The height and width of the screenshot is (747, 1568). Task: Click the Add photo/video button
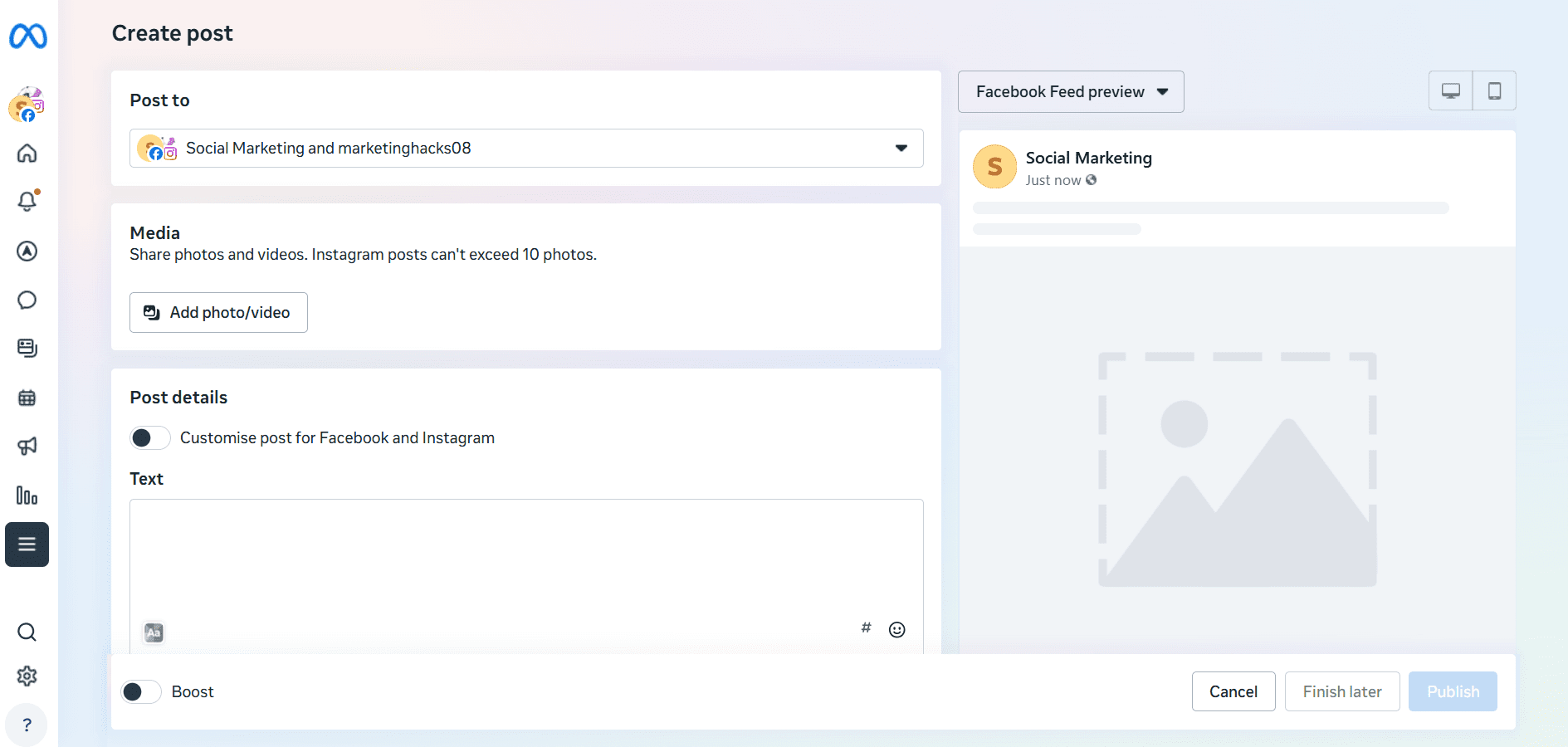pos(217,312)
